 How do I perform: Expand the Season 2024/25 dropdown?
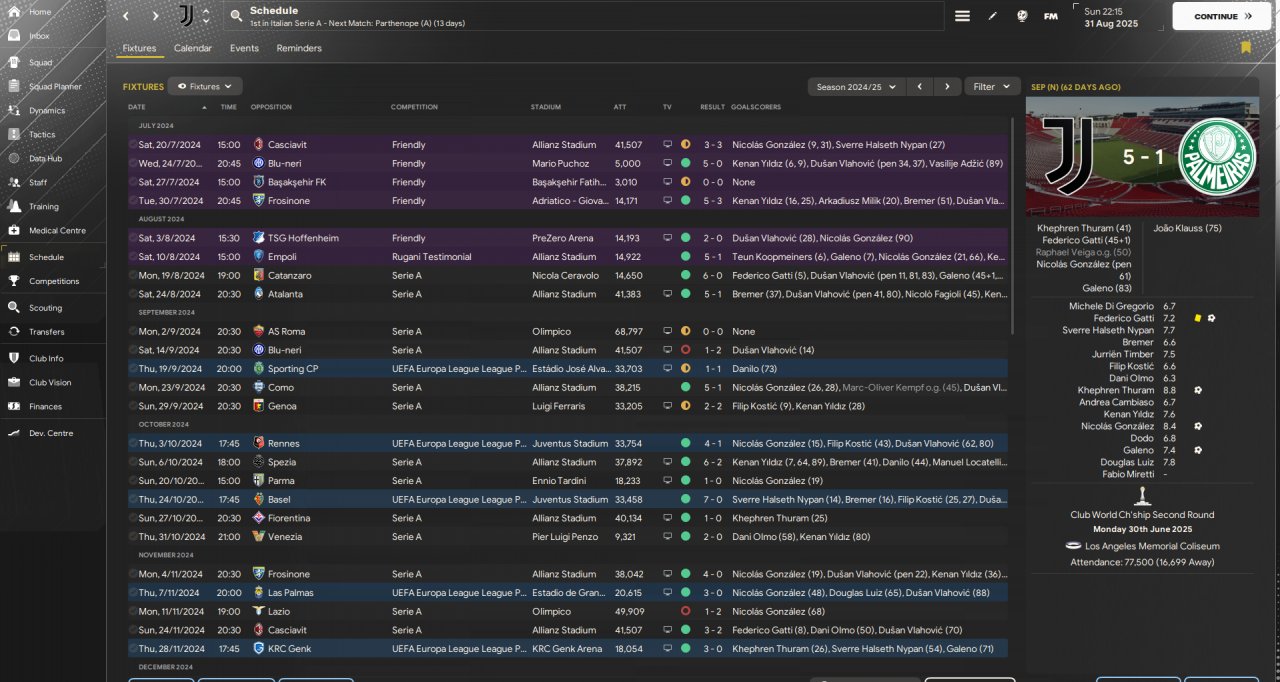coord(855,87)
